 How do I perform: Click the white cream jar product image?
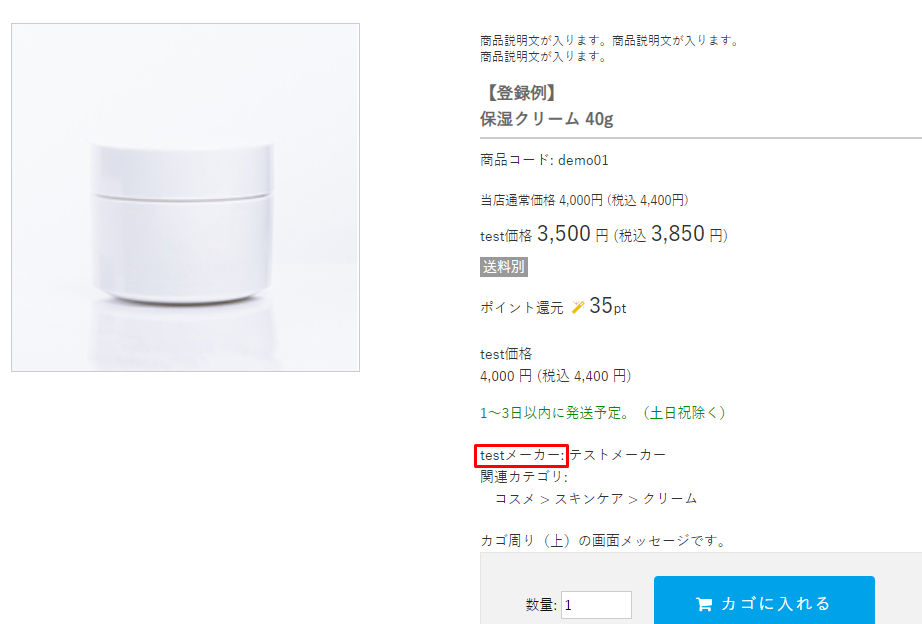pos(185,198)
